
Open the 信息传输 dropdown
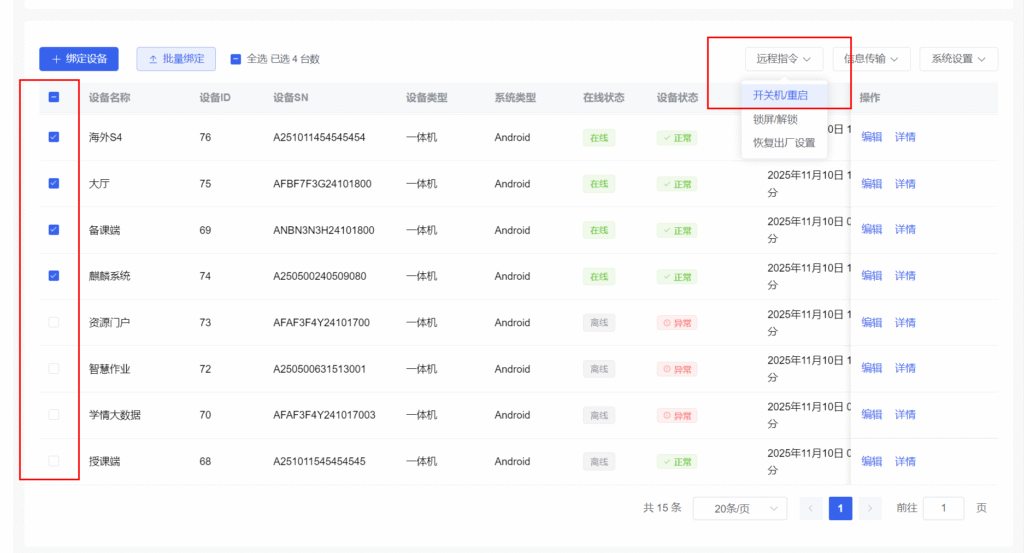click(871, 59)
